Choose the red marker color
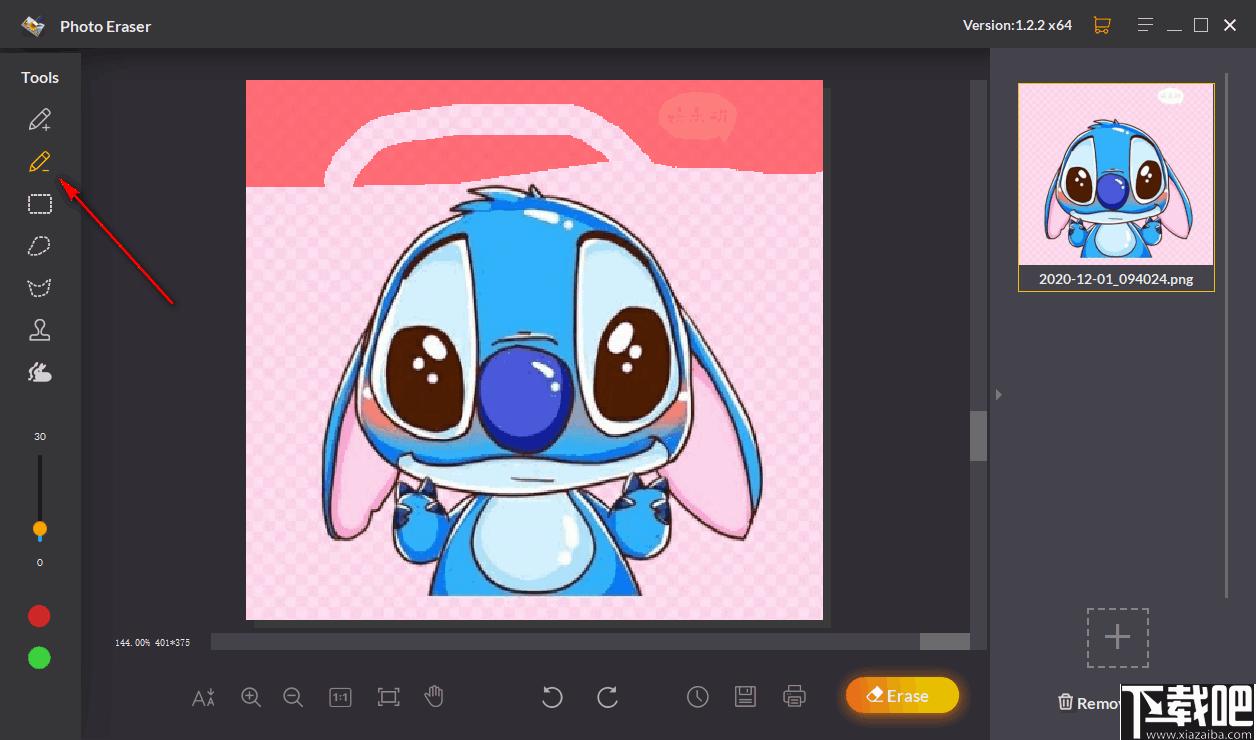This screenshot has height=740, width=1256. click(x=39, y=616)
